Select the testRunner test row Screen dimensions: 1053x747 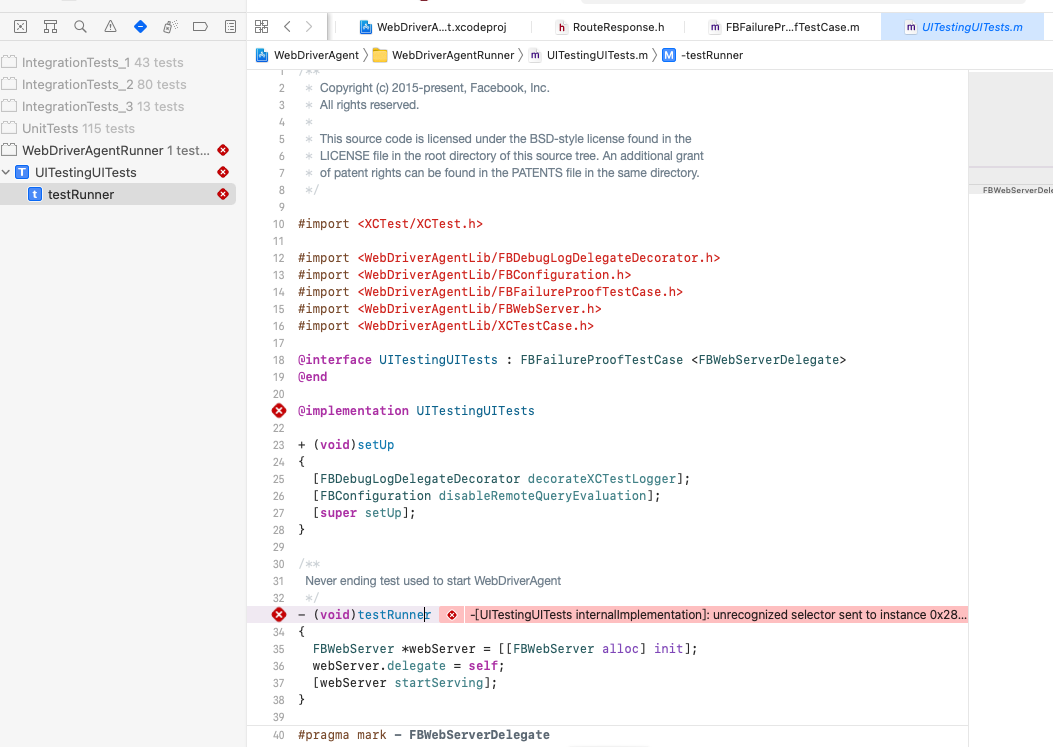click(118, 194)
